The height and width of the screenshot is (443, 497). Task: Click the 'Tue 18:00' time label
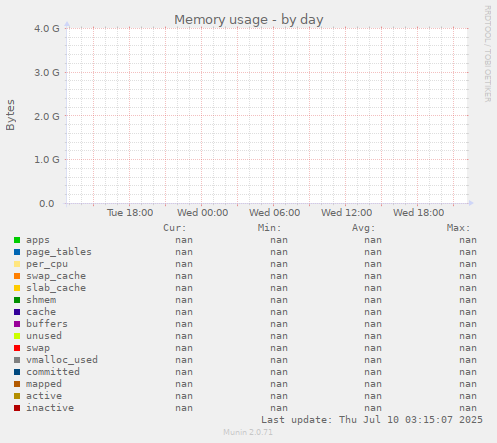coord(130,213)
